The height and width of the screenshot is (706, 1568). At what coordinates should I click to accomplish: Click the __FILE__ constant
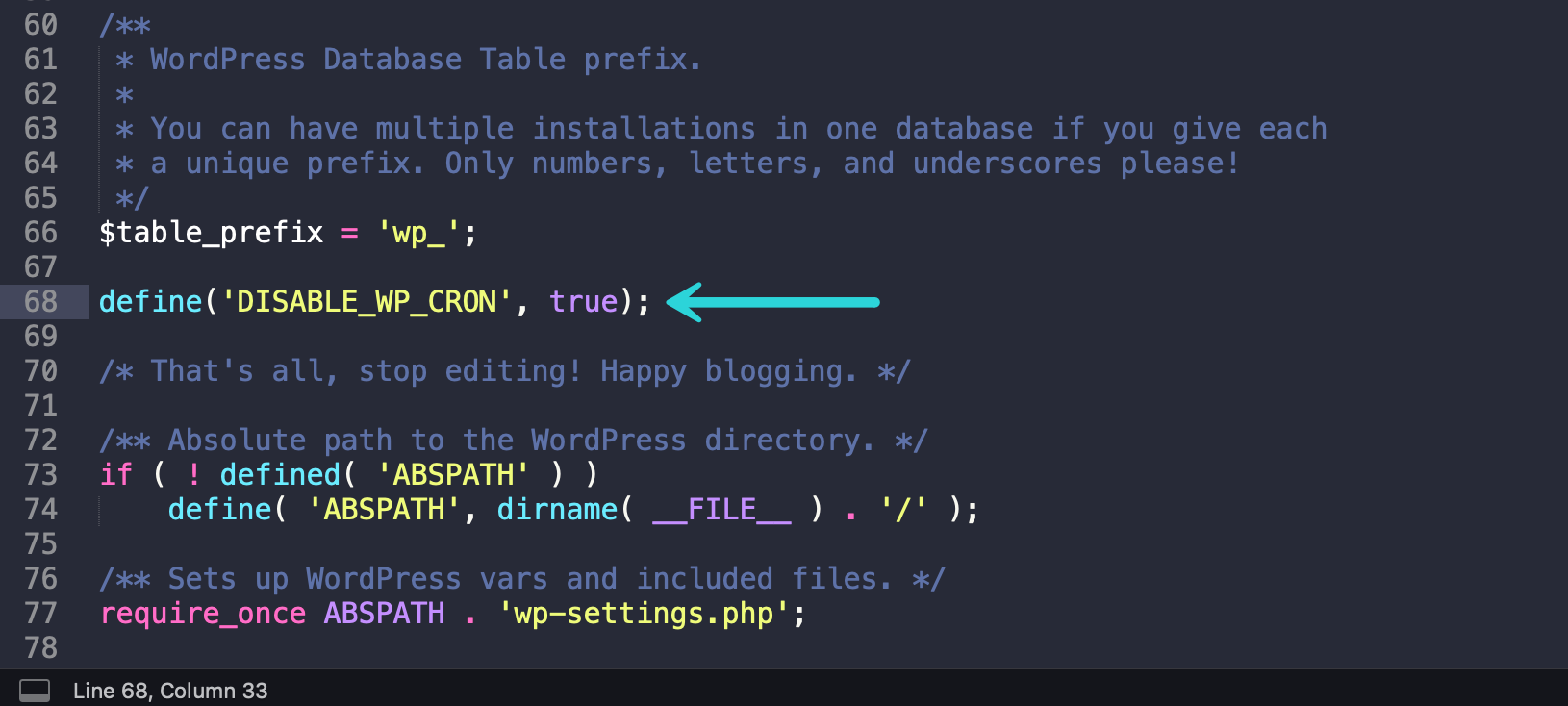point(721,510)
